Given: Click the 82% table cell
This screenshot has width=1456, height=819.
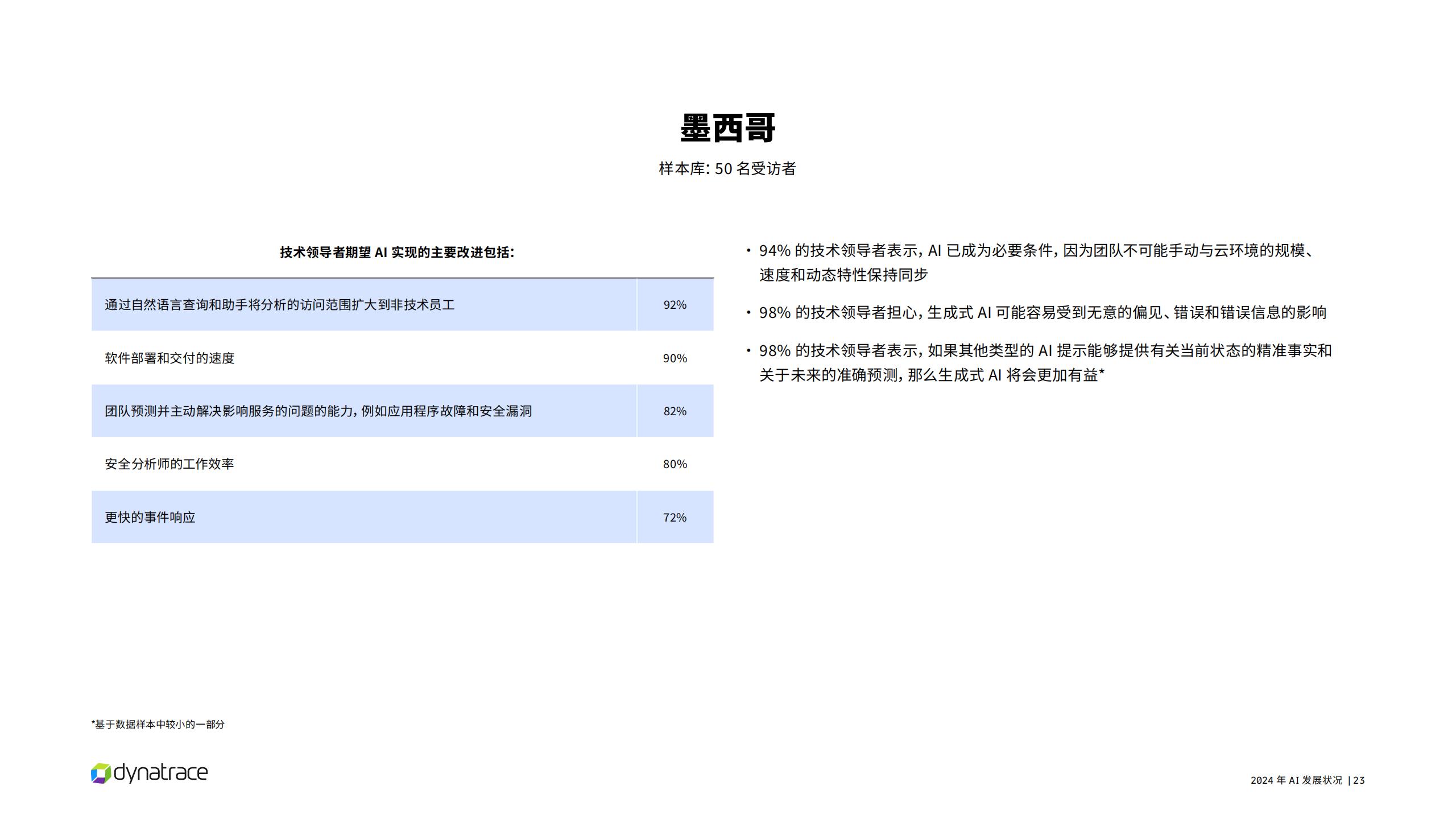Looking at the screenshot, I should point(675,411).
